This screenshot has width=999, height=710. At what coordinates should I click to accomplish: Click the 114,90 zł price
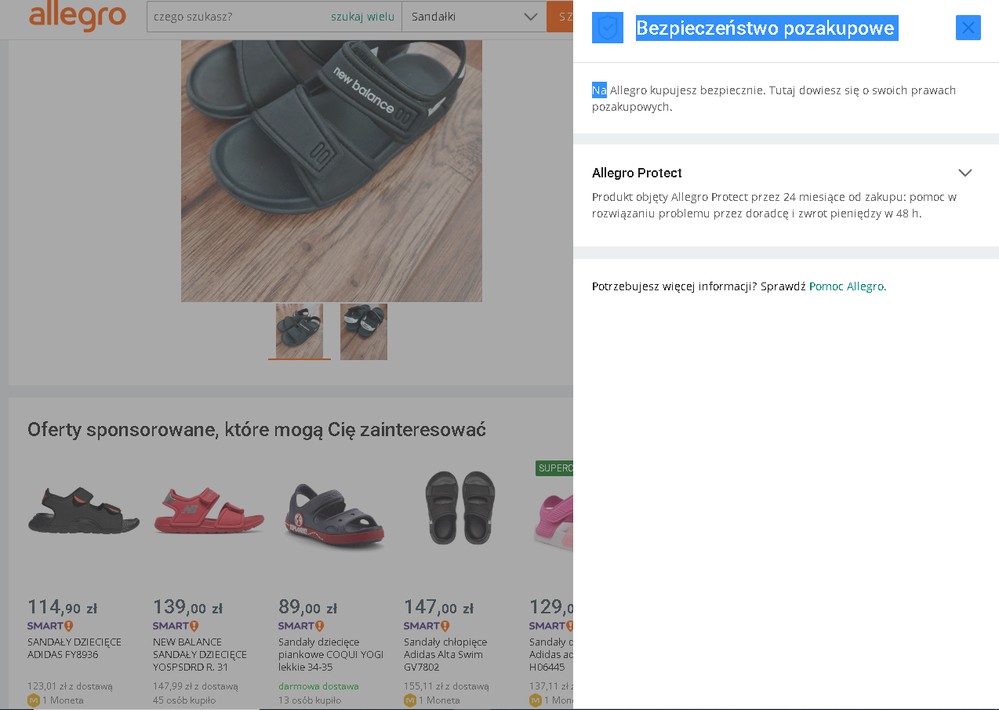(x=62, y=607)
